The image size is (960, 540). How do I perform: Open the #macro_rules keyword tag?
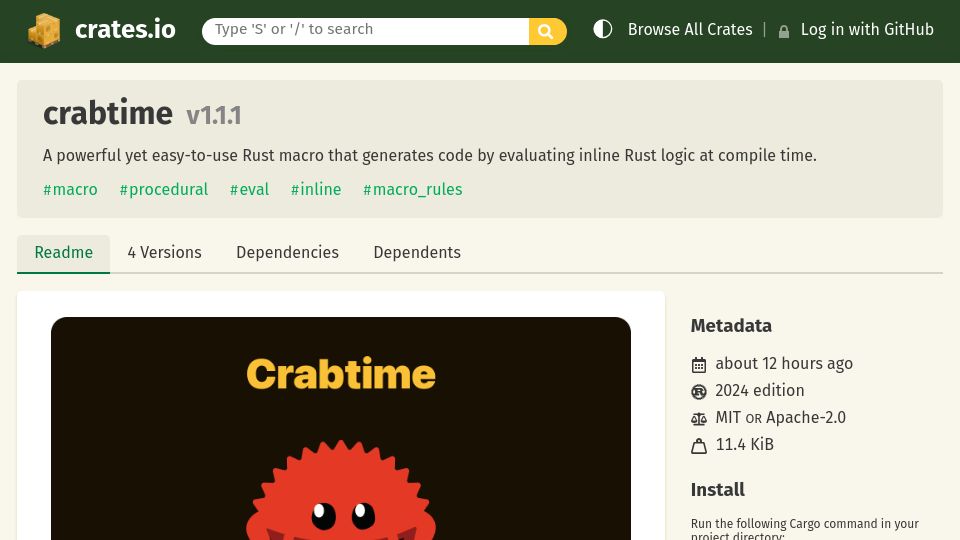point(413,190)
